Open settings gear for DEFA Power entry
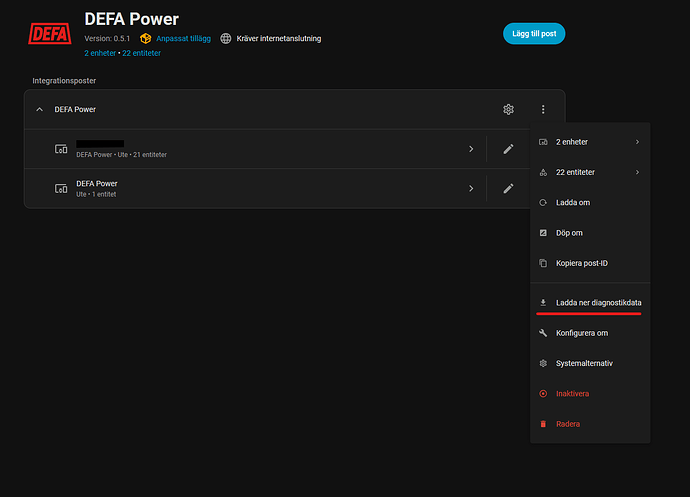This screenshot has height=497, width=690. coord(508,109)
